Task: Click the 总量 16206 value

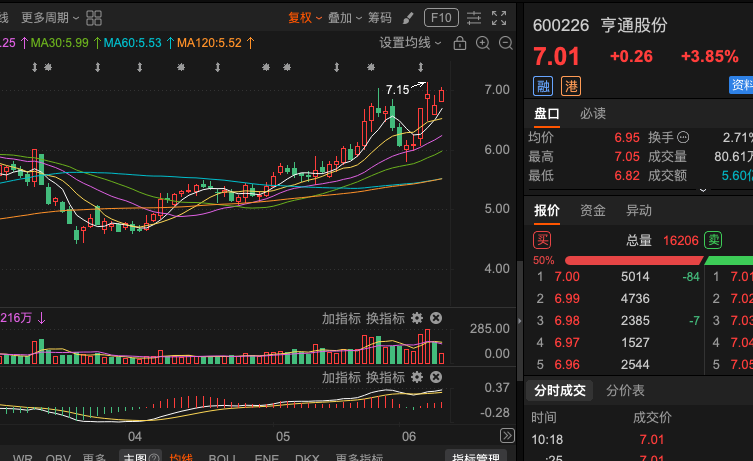Action: point(680,241)
